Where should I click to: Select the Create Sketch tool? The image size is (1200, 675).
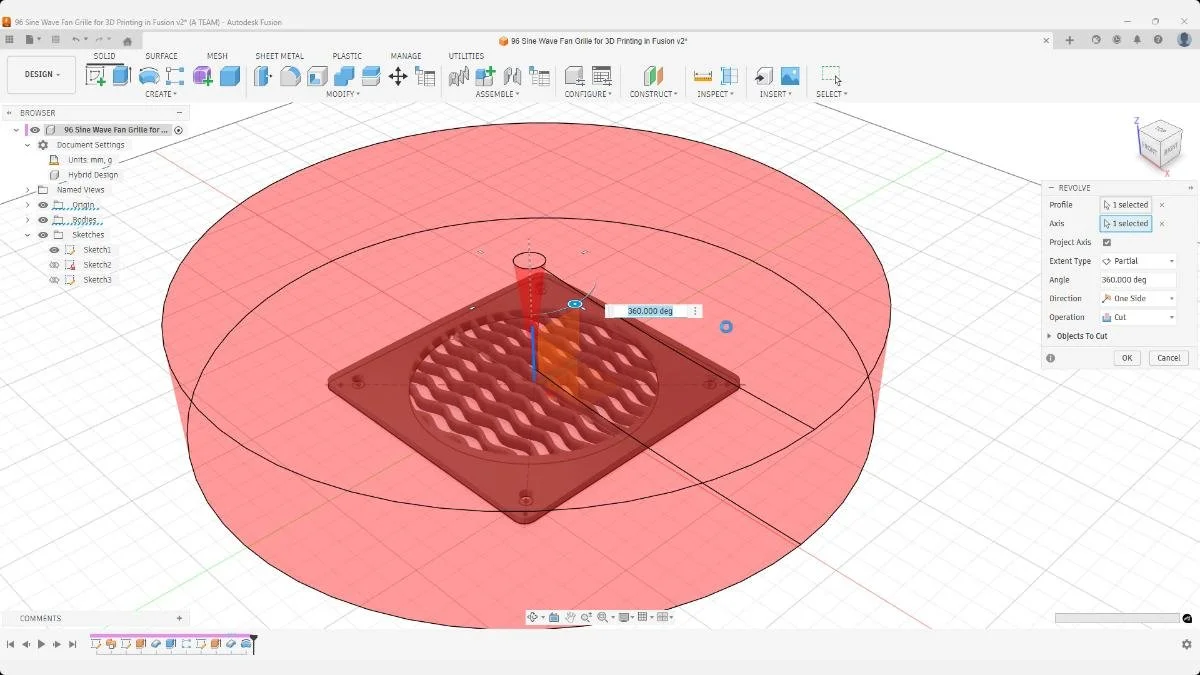pos(94,75)
